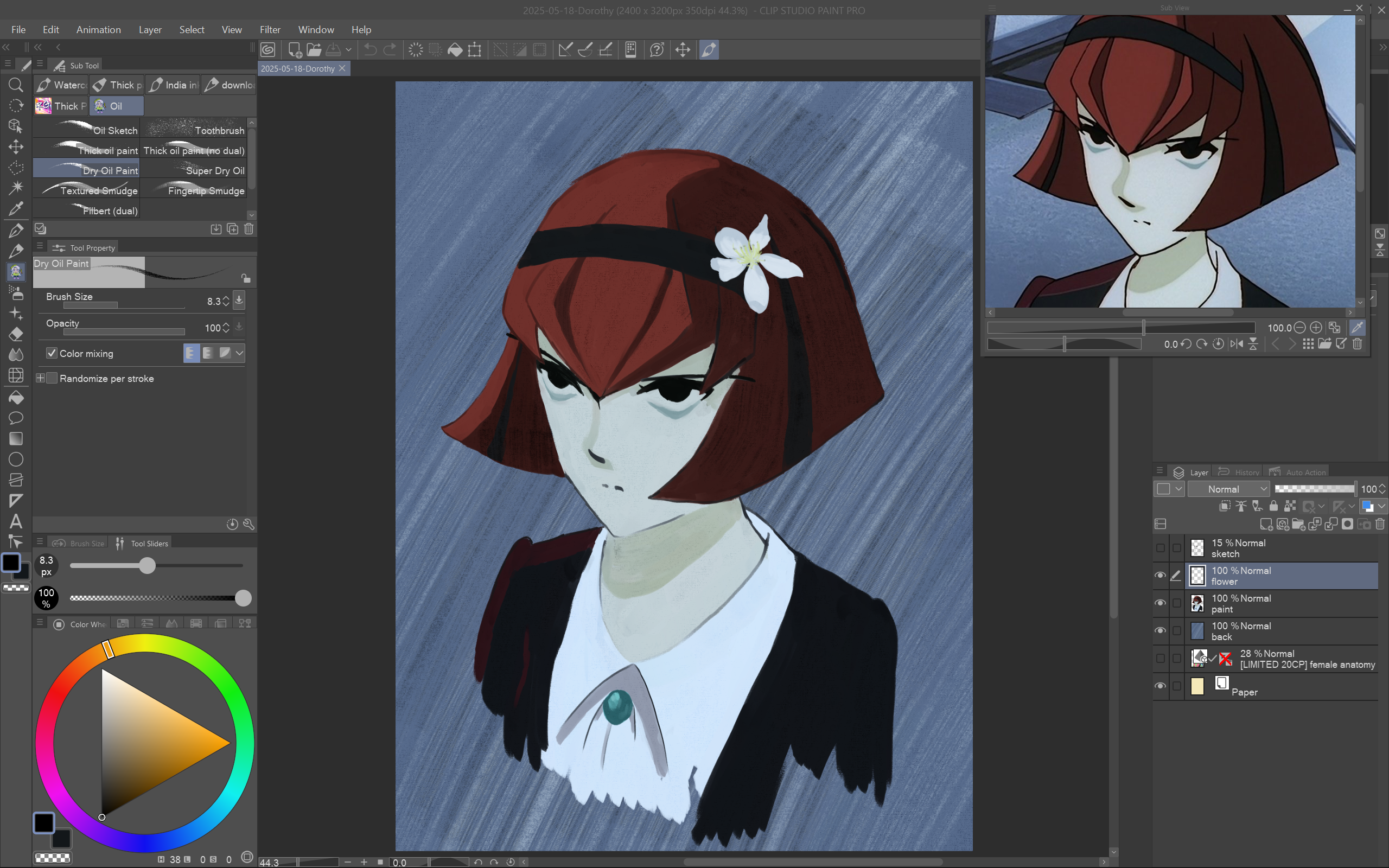Close the 2025-05-18-Dorothy canvas tab
Image resolution: width=1389 pixels, height=868 pixels.
click(x=343, y=68)
